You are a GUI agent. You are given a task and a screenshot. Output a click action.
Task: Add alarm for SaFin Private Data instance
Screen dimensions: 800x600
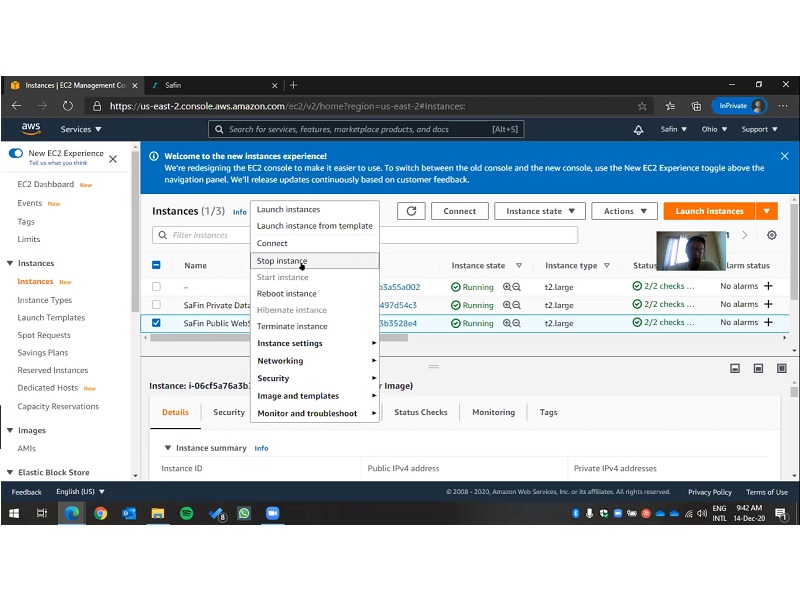pos(768,305)
